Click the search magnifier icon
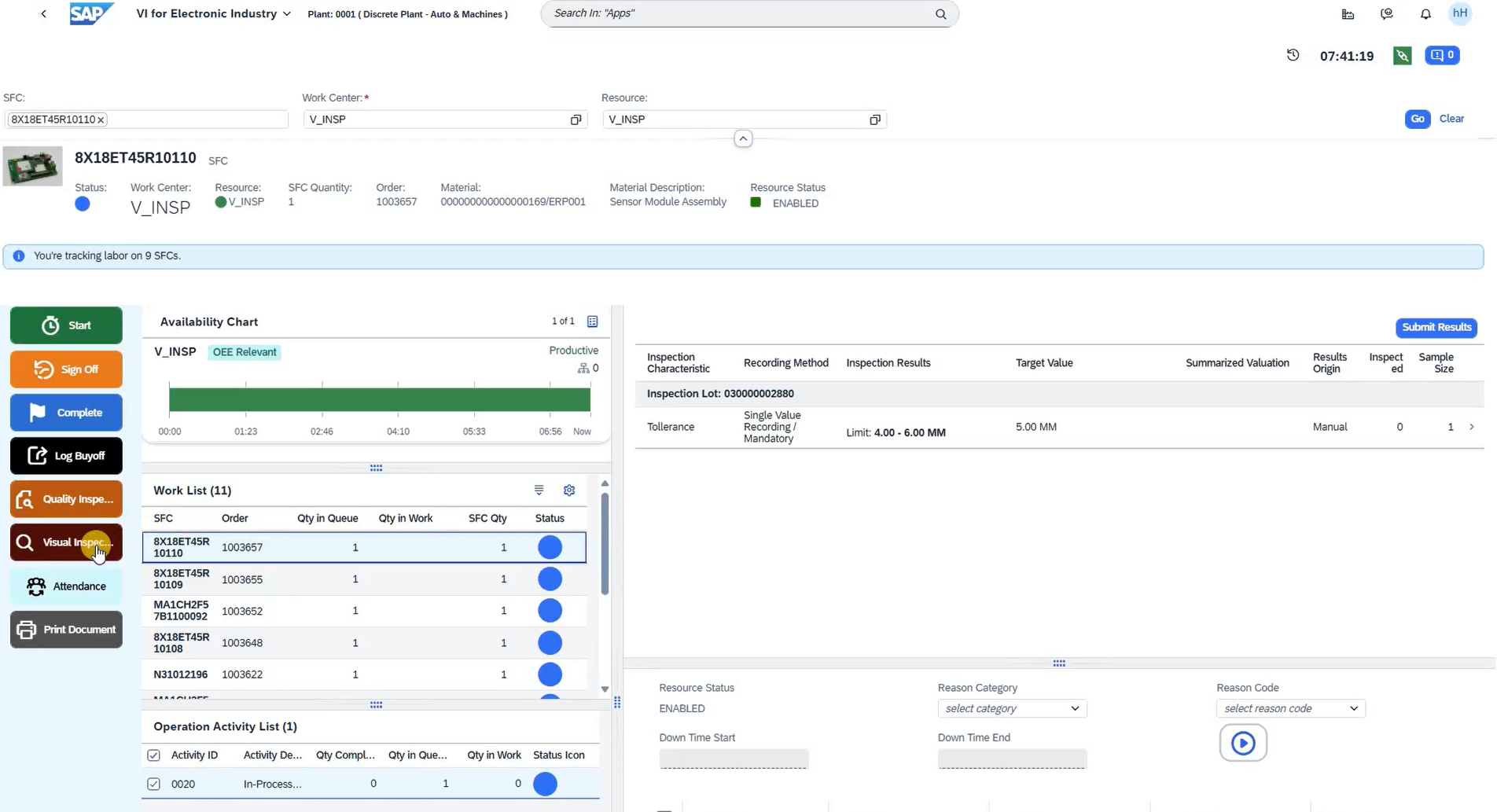1497x812 pixels. click(x=940, y=14)
